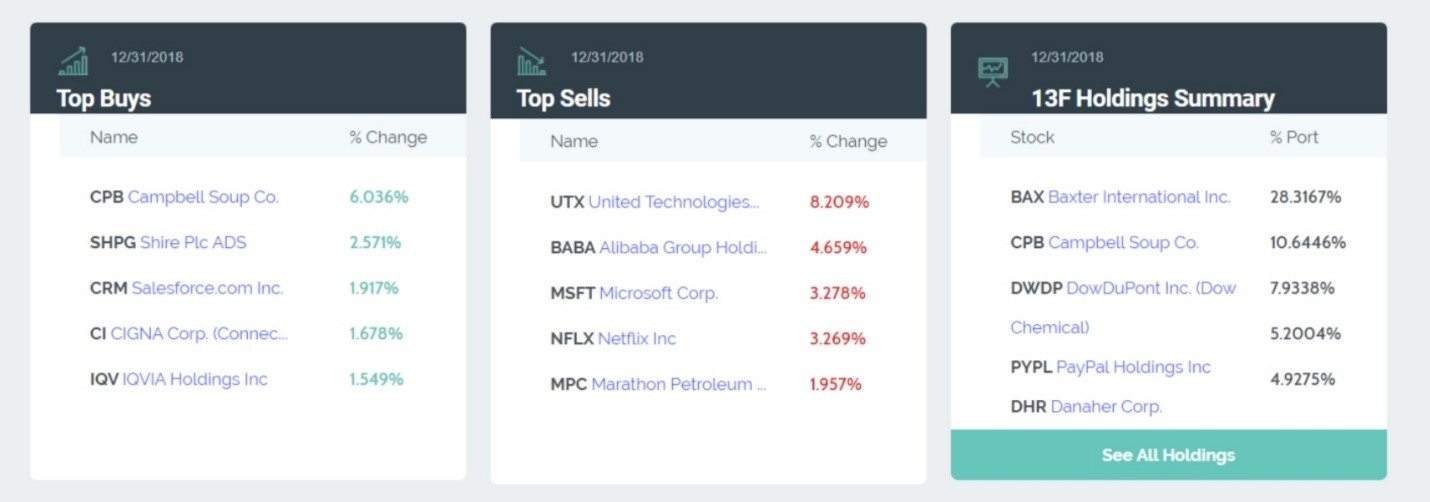The image size is (1430, 502).
Task: Click the % Change header in Top Sells
Action: (848, 141)
